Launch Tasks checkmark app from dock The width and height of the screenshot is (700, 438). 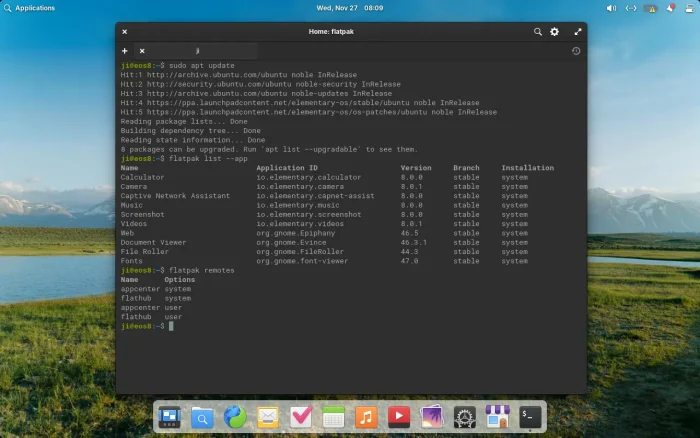pyautogui.click(x=301, y=417)
